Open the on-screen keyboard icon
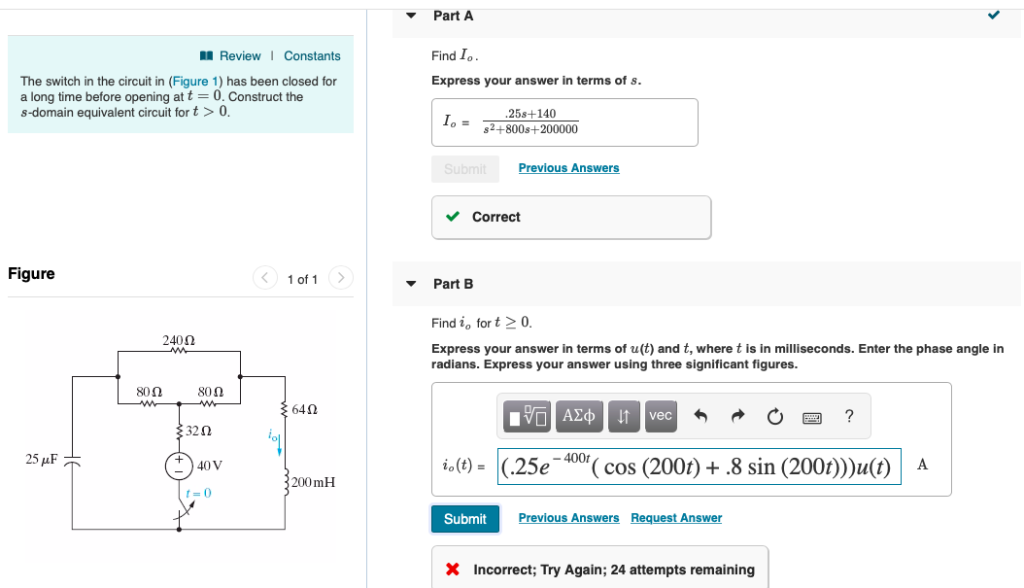 811,416
